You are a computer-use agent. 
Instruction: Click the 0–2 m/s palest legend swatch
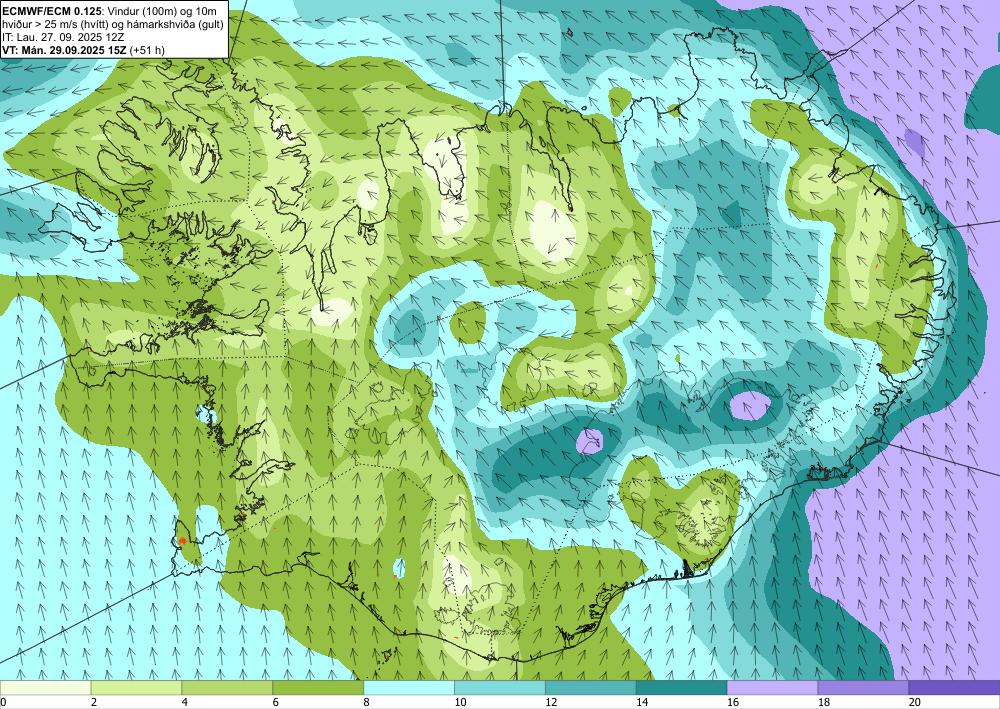coord(45,688)
